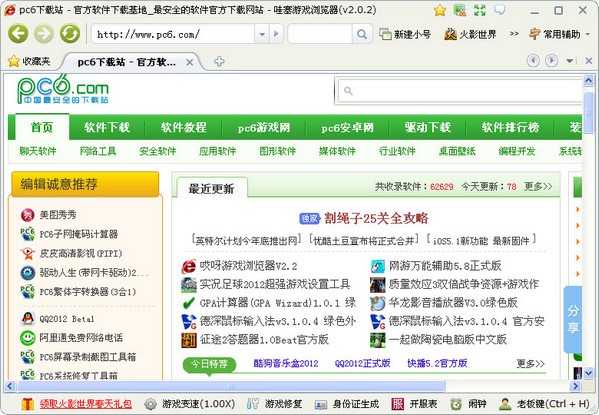
Task: Click the magnifier search button in toolbar
Action: point(361,34)
